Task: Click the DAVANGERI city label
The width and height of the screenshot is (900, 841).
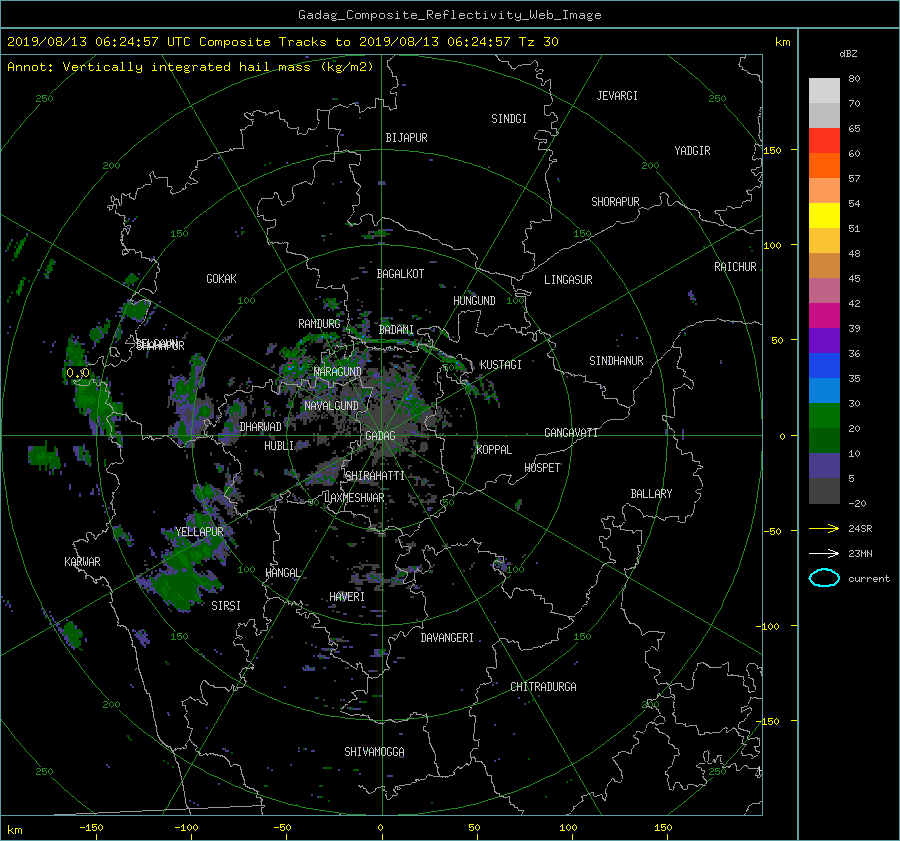Action: pyautogui.click(x=447, y=638)
